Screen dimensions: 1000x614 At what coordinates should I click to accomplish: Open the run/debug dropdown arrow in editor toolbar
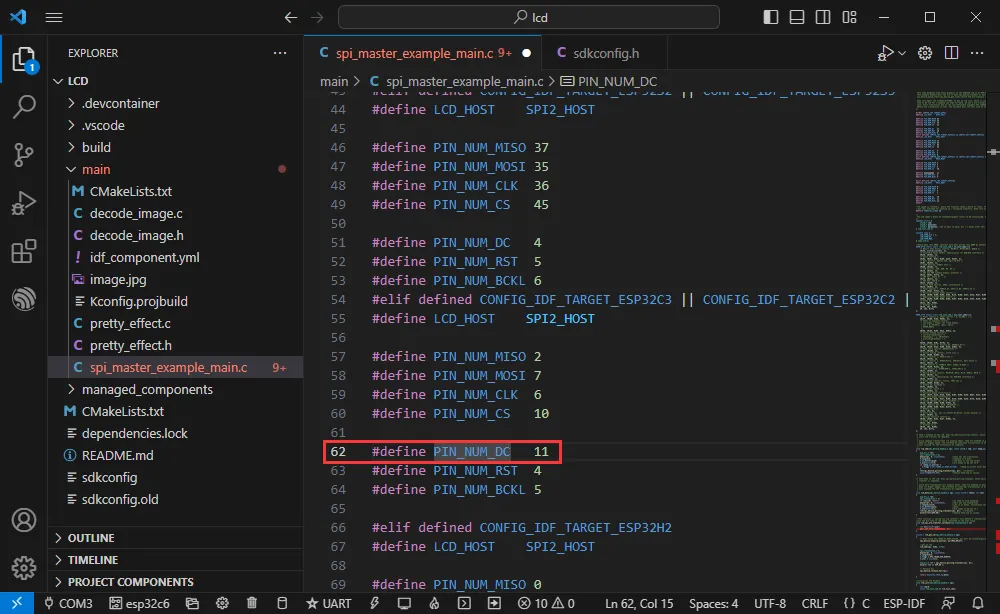click(x=902, y=53)
